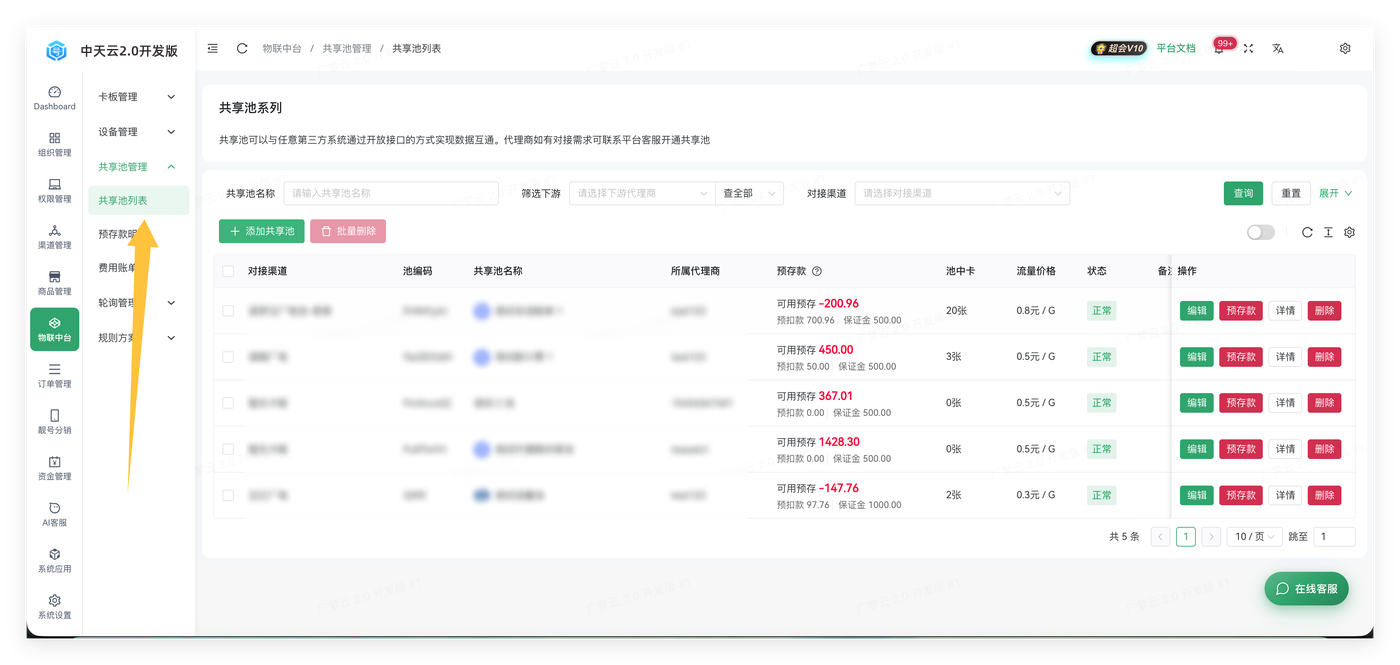Select 共享池列表 menu item

tap(138, 200)
